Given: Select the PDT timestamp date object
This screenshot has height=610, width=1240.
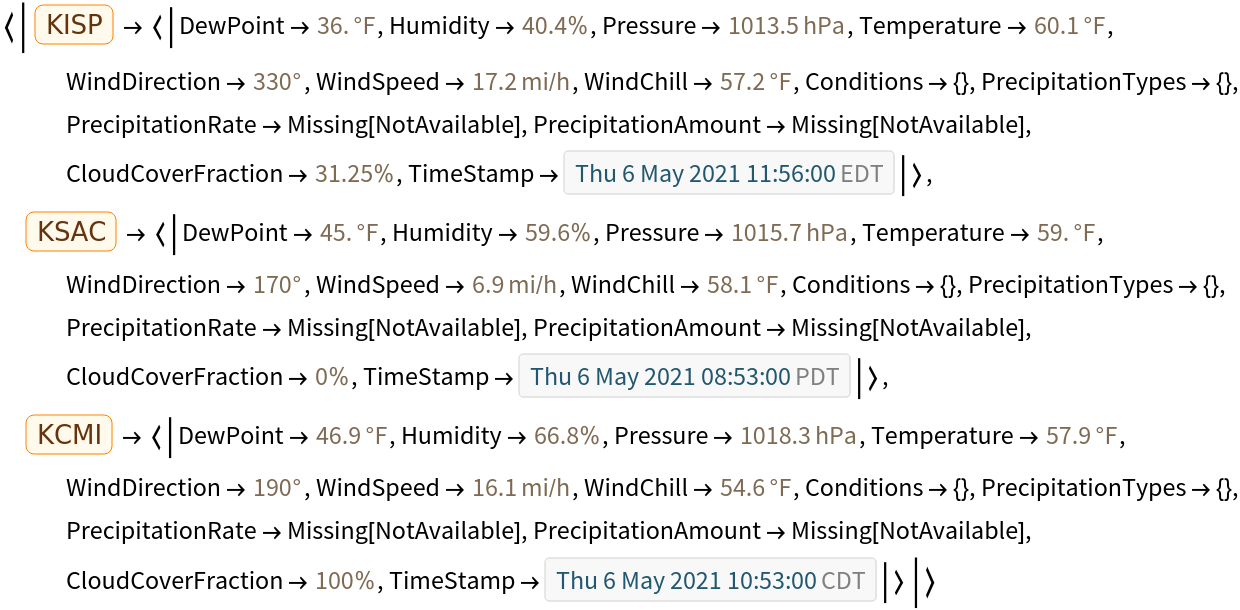Looking at the screenshot, I should click(x=684, y=377).
